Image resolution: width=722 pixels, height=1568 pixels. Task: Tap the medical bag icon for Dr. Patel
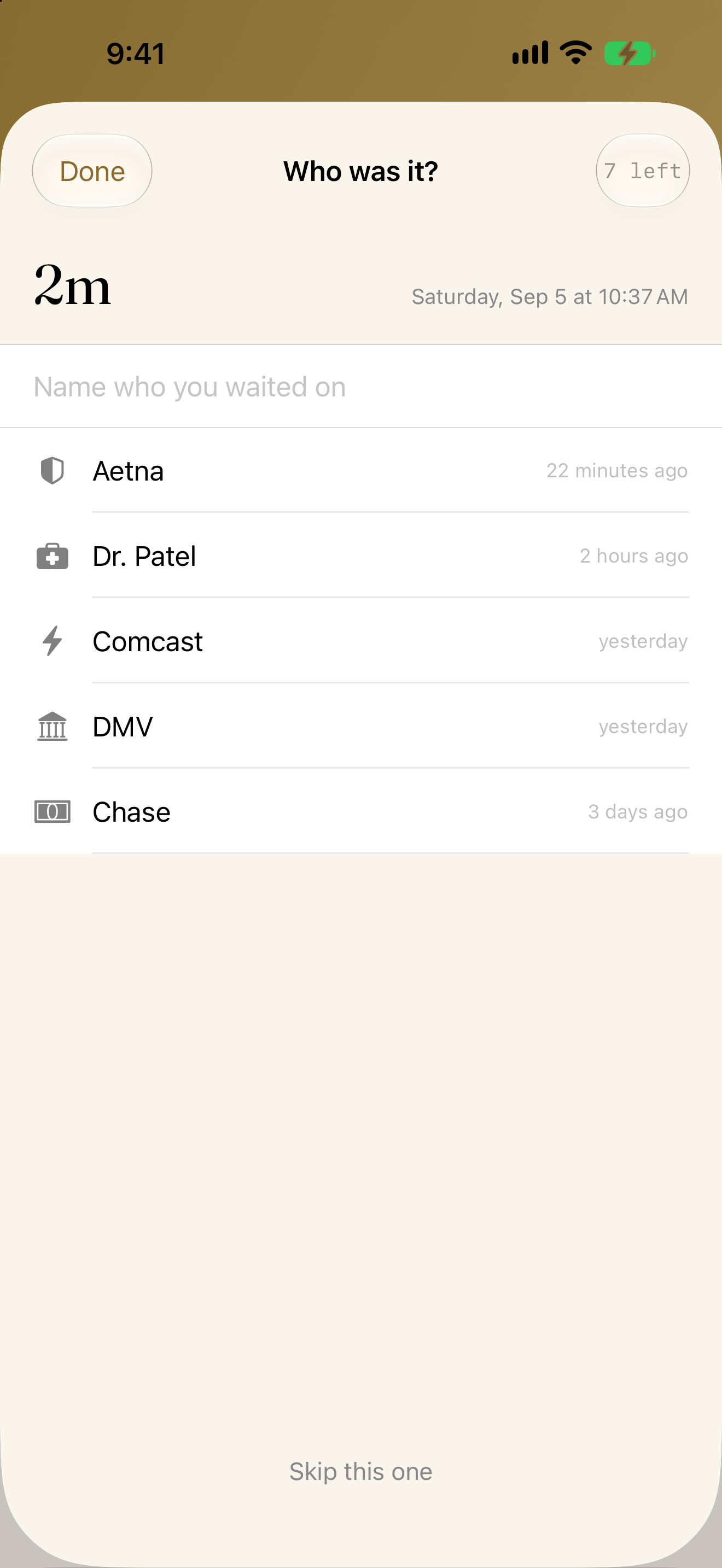[53, 555]
